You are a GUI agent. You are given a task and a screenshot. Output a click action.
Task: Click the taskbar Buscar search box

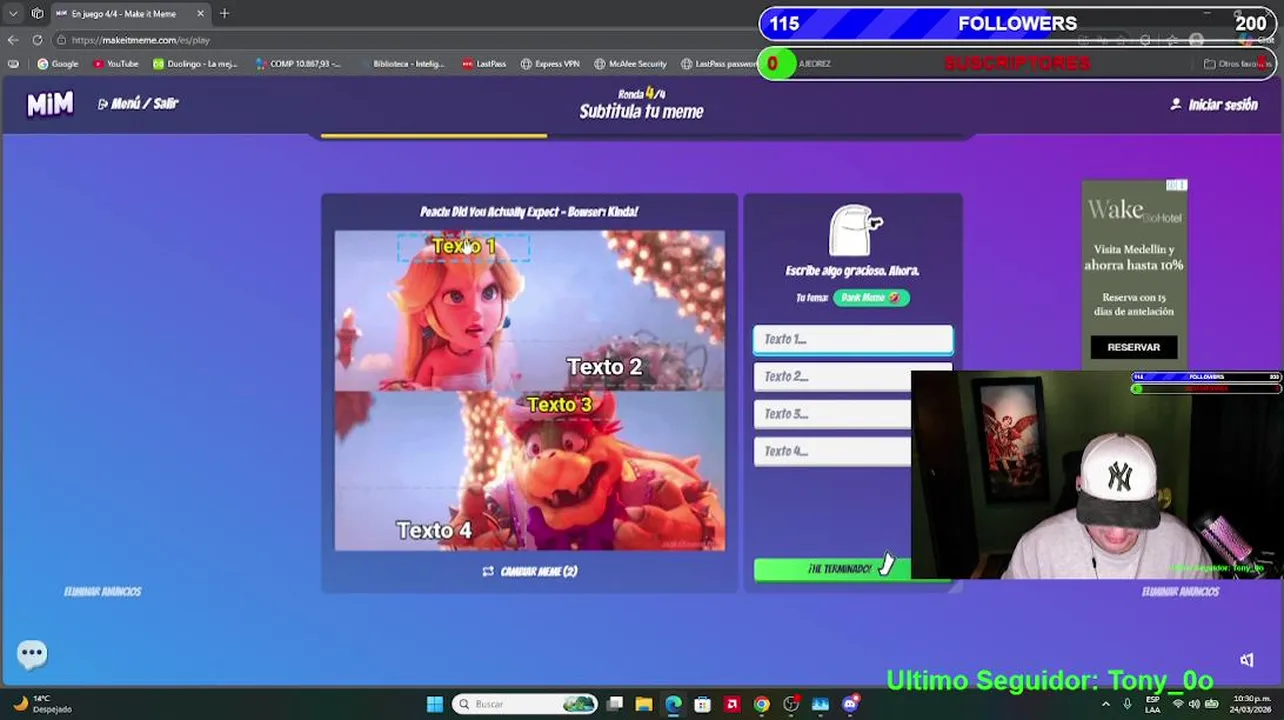tap(524, 704)
